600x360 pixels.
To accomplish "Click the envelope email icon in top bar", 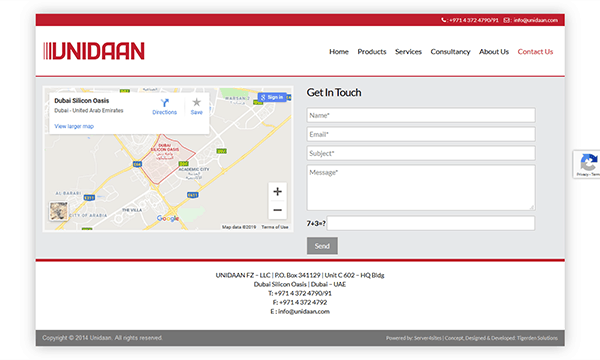I will tap(506, 20).
